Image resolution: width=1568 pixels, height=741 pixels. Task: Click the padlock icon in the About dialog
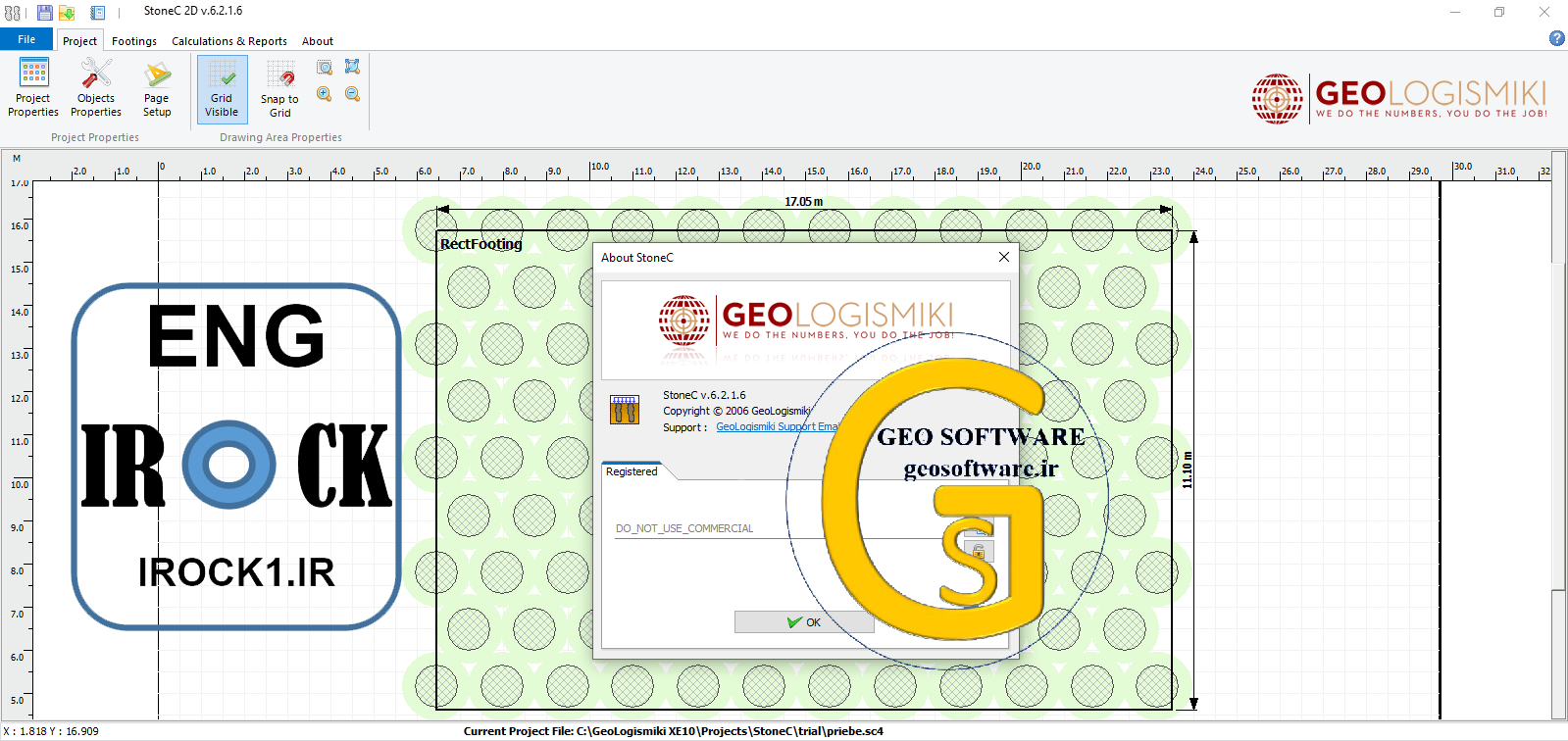[979, 551]
